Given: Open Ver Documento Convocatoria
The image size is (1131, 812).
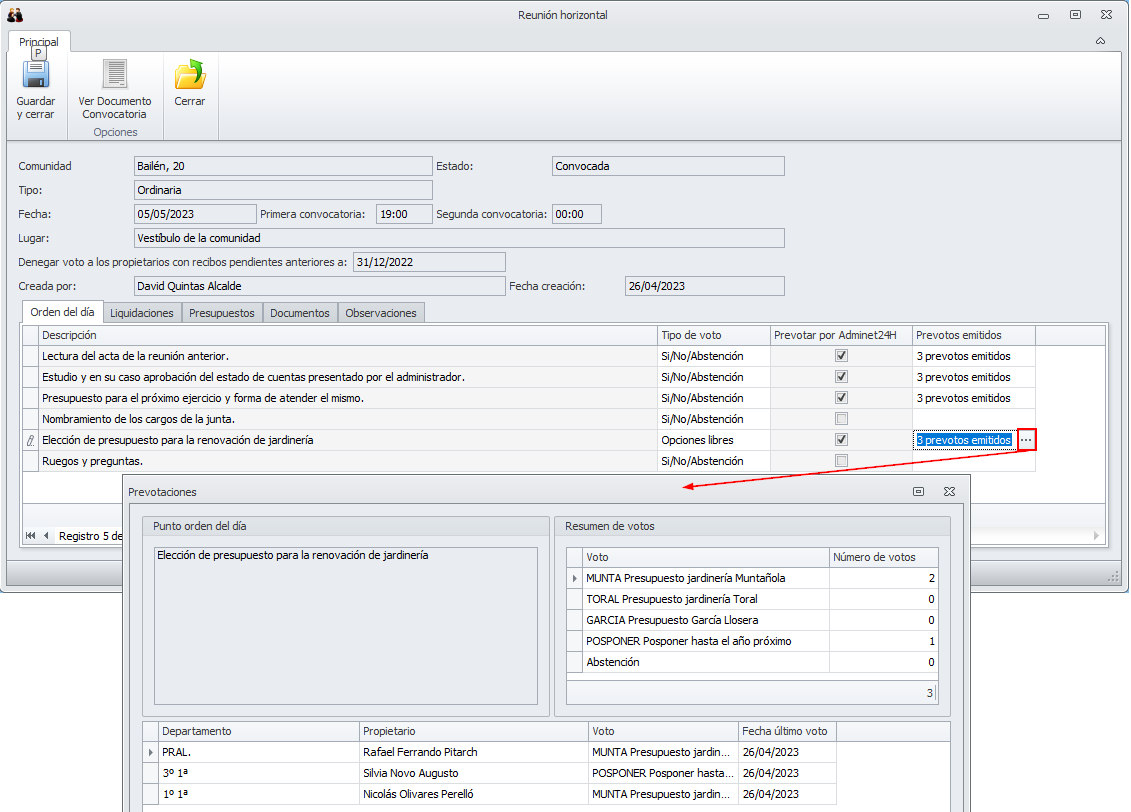Looking at the screenshot, I should [115, 75].
